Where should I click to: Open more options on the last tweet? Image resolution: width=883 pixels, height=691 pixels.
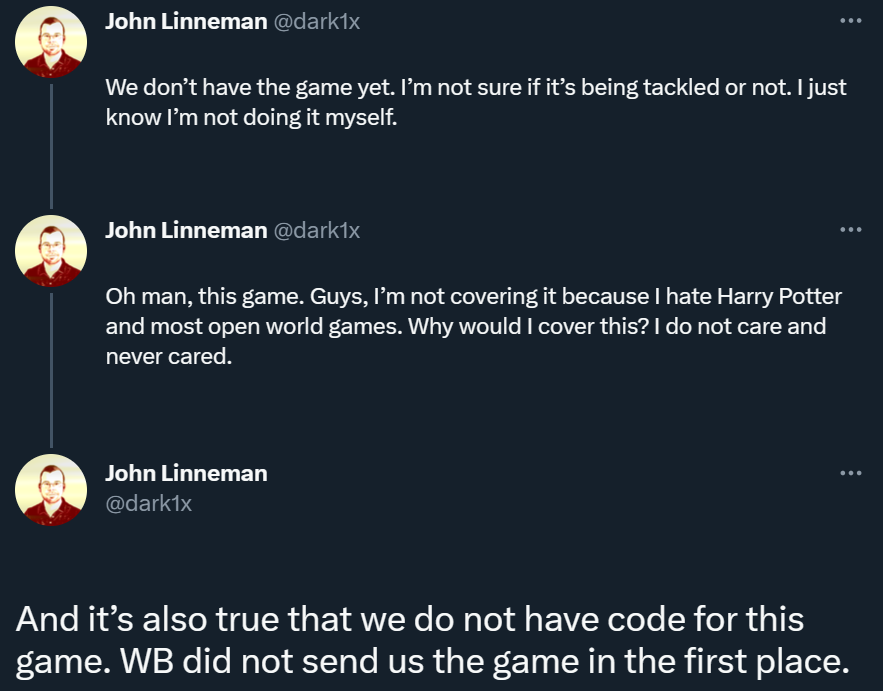coord(850,472)
